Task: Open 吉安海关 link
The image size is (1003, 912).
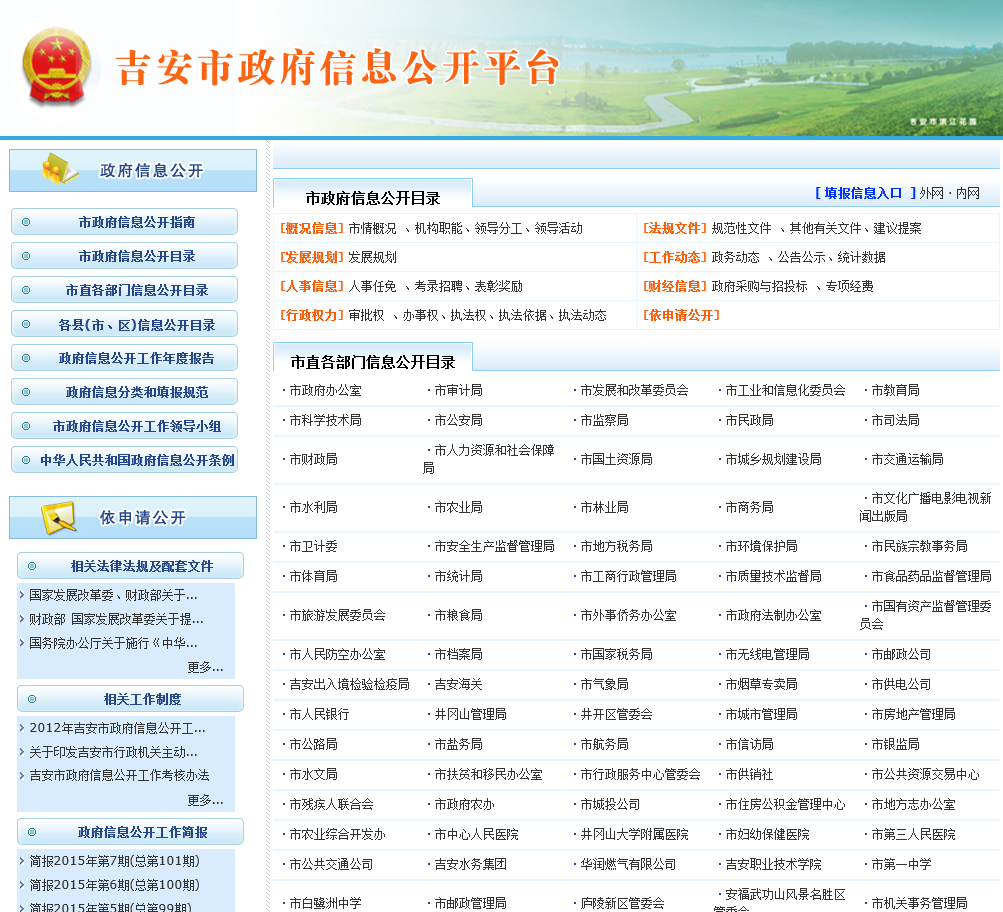Action: [x=459, y=684]
